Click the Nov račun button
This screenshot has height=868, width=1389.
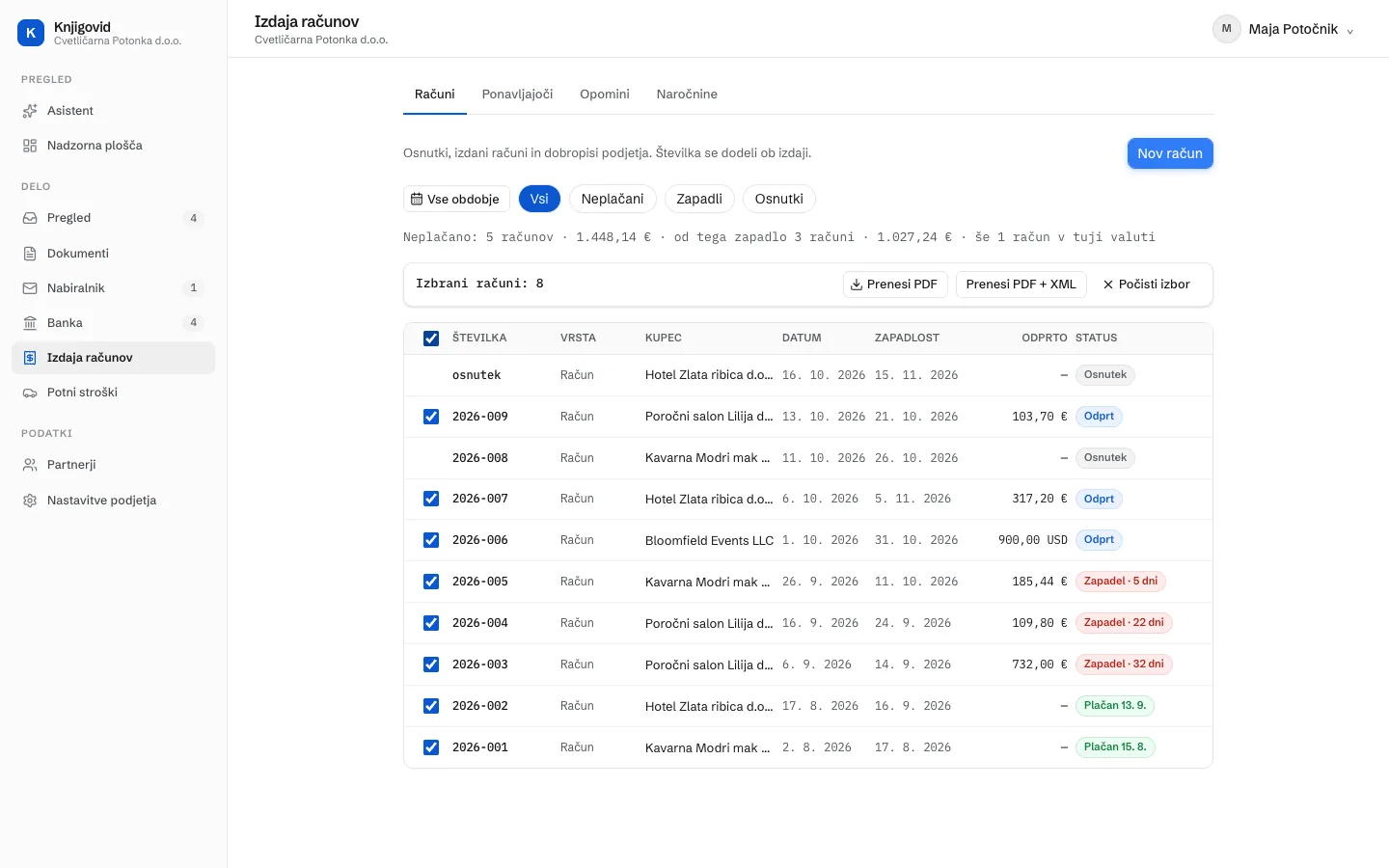click(1170, 153)
